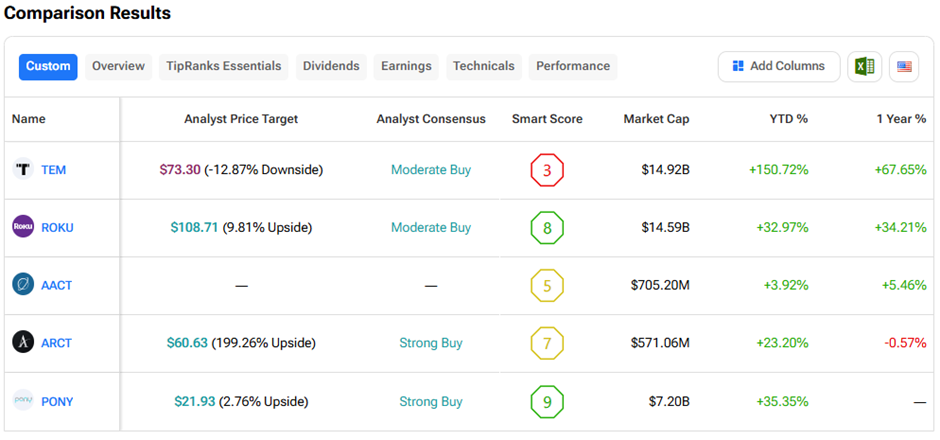Open the ARCT ticker link
This screenshot has width=940, height=440.
(56, 343)
